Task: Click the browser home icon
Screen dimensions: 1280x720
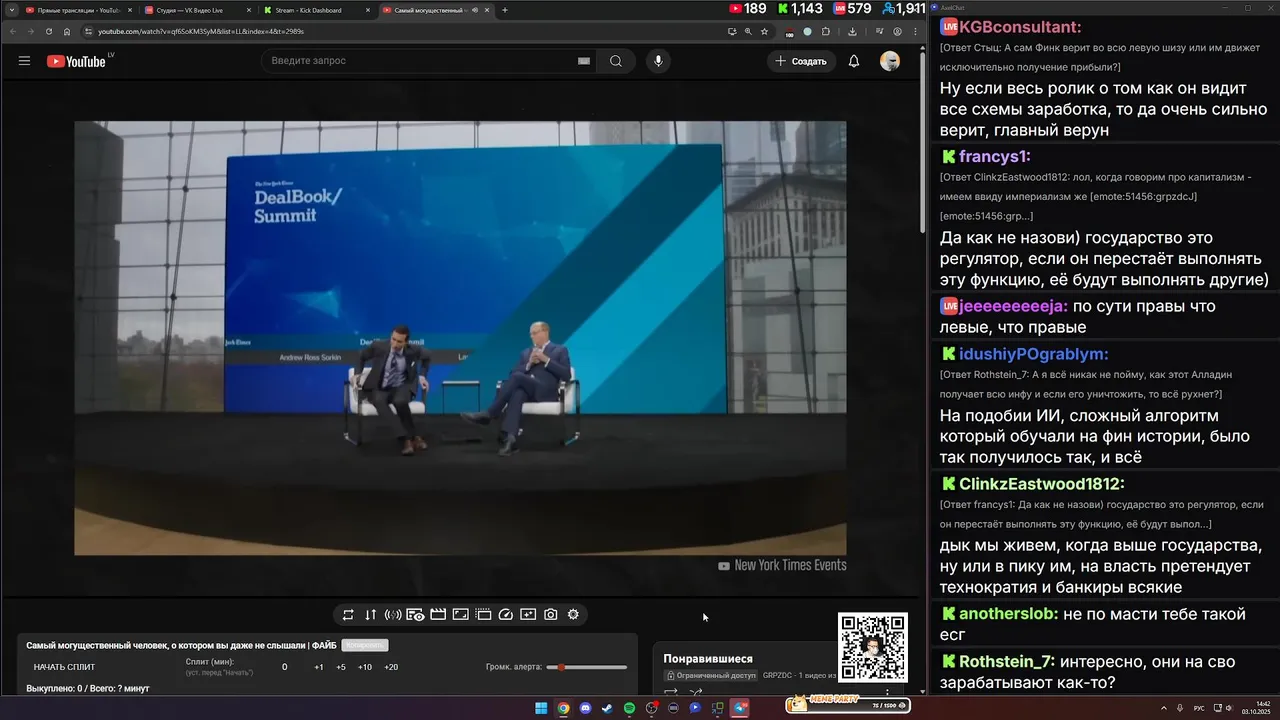Action: (x=67, y=31)
